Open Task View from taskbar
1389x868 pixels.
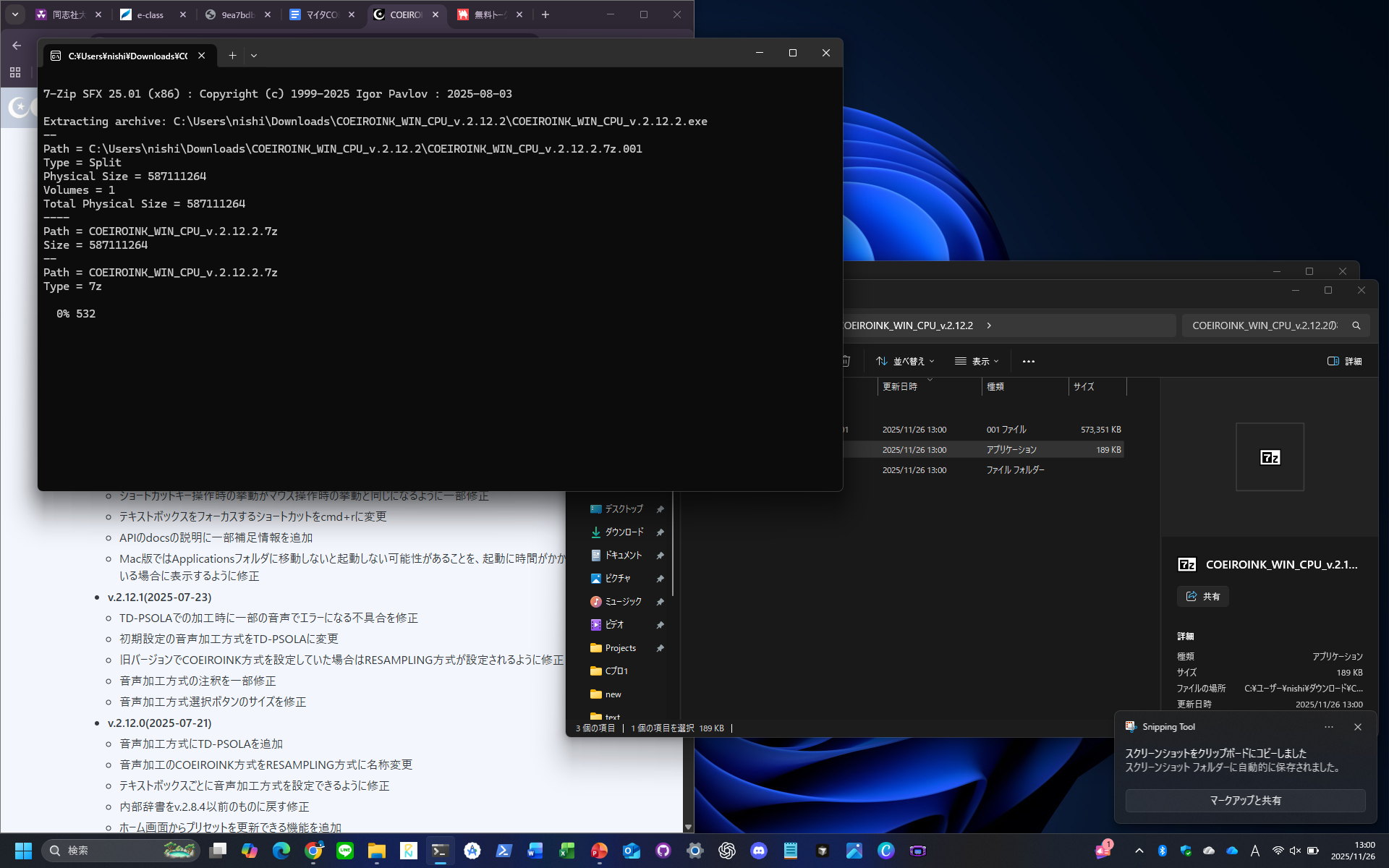coord(218,851)
